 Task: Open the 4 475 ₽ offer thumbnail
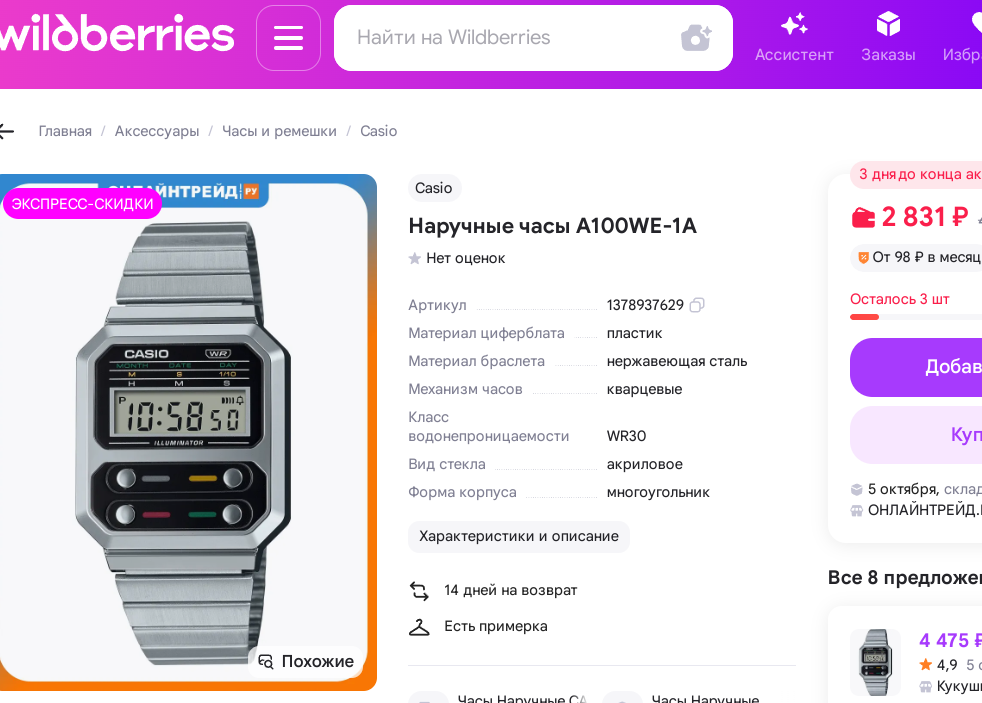(x=875, y=662)
